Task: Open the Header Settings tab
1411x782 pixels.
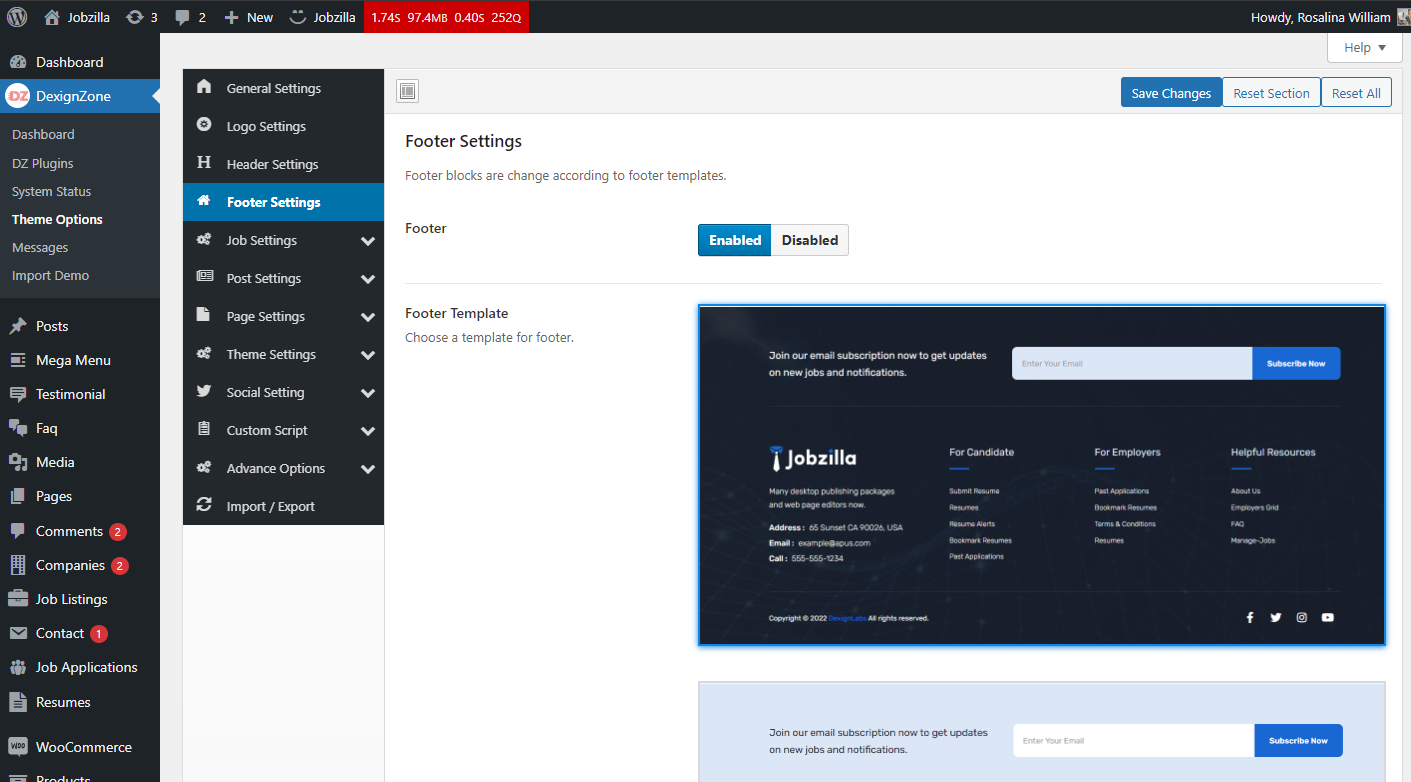Action: click(272, 164)
